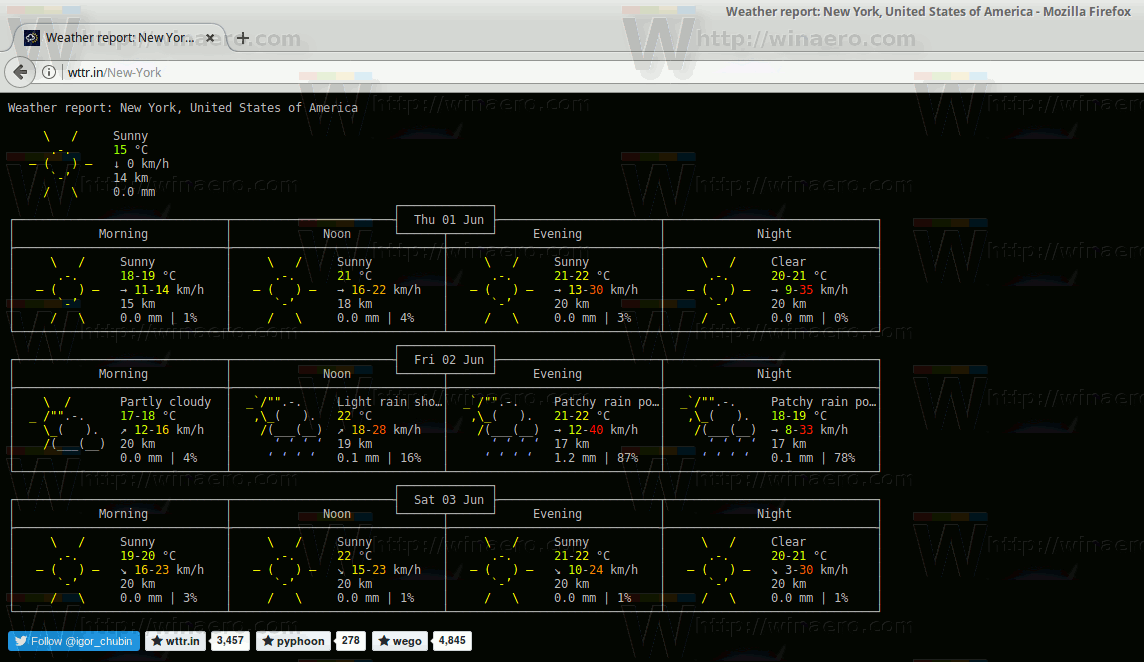Select the Weather report: New York tab
Screen dimensions: 1144x662
[120, 36]
